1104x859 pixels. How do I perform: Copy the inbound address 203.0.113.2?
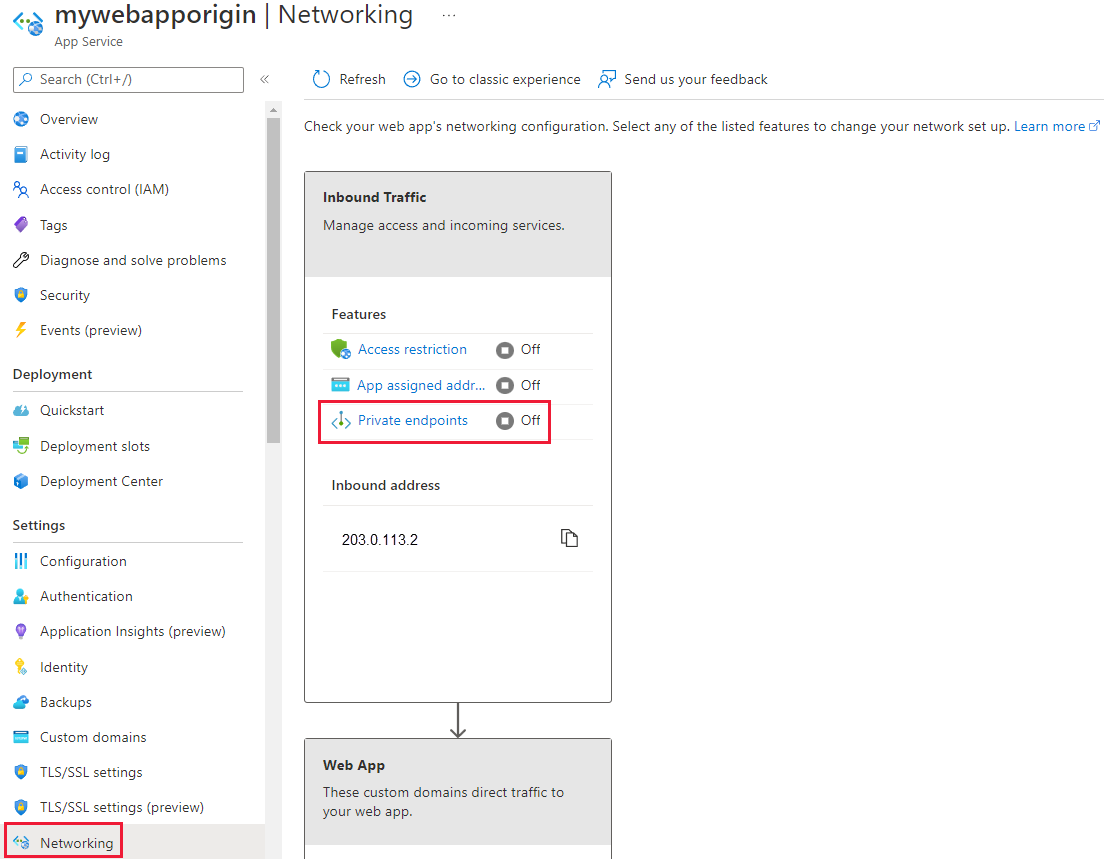[x=569, y=538]
